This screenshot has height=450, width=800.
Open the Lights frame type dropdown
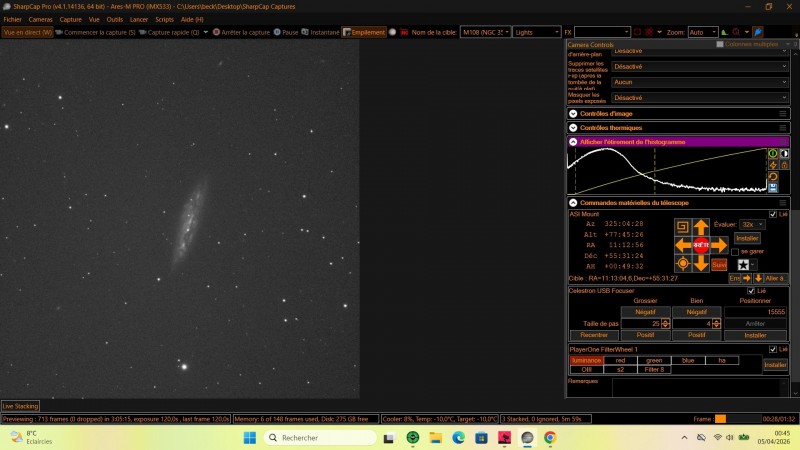pyautogui.click(x=537, y=32)
